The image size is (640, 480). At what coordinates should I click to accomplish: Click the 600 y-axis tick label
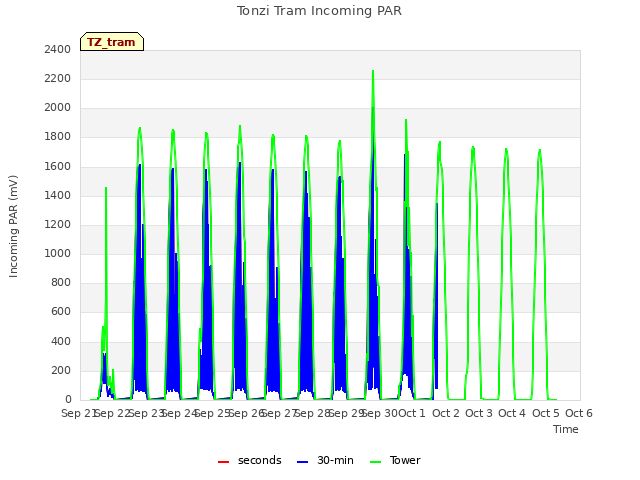pos(61,312)
